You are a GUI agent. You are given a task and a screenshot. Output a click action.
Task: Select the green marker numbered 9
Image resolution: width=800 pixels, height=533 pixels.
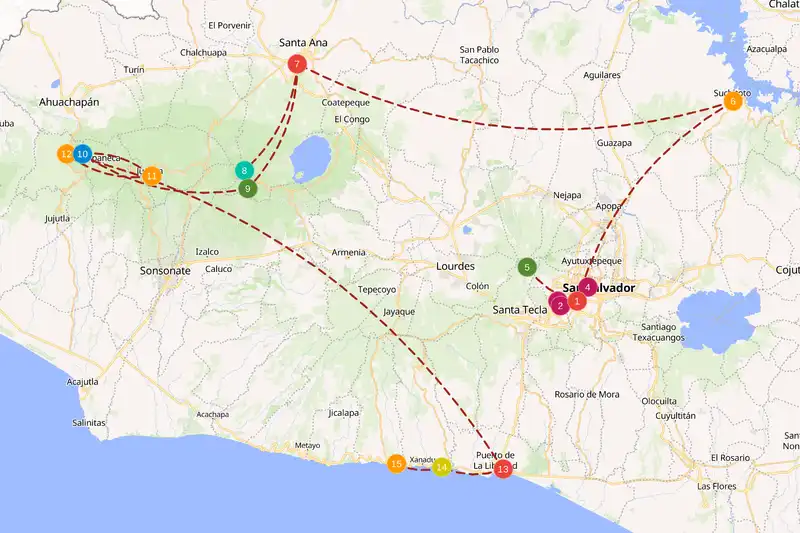(247, 189)
